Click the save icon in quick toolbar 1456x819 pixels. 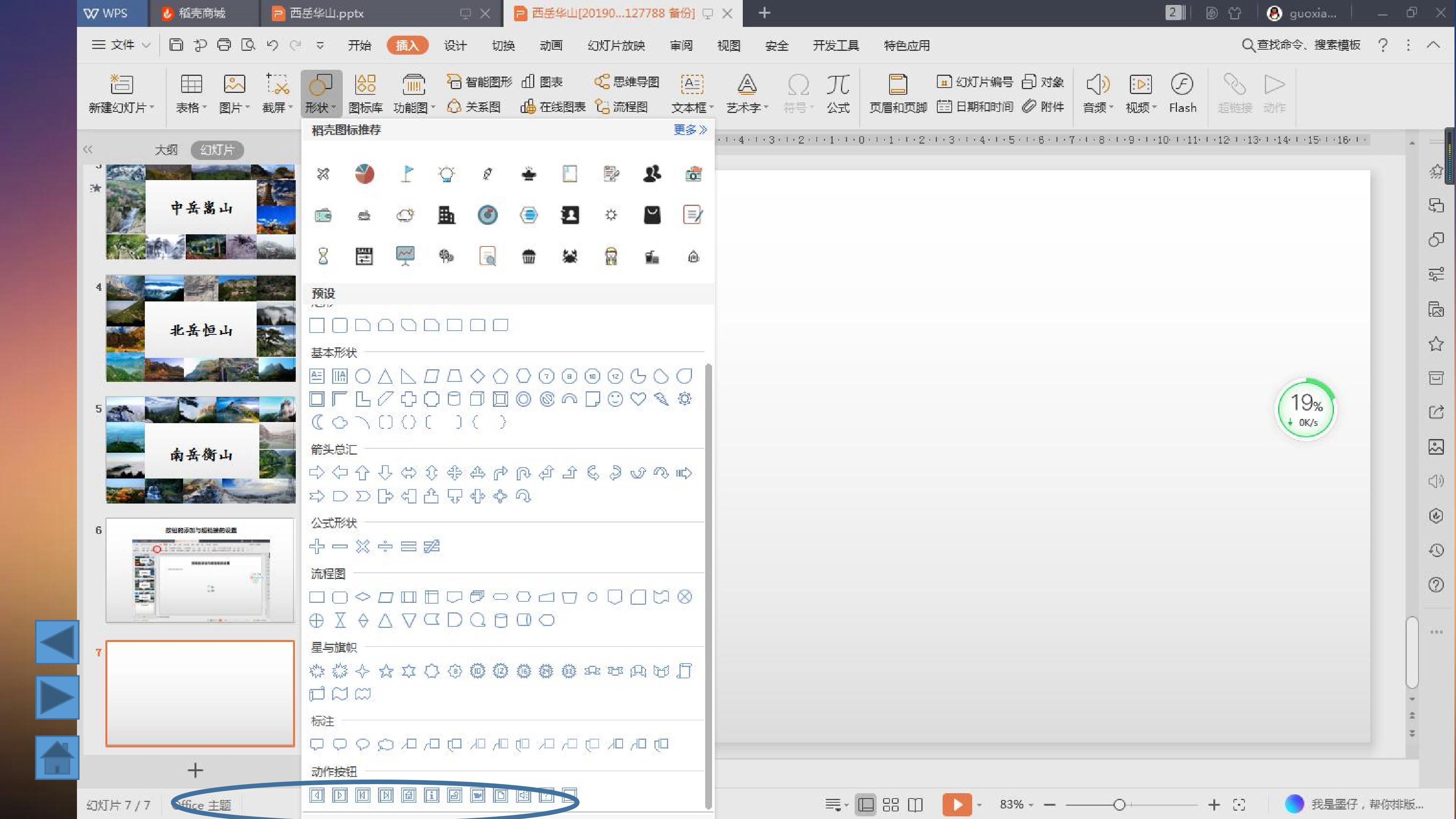point(176,45)
